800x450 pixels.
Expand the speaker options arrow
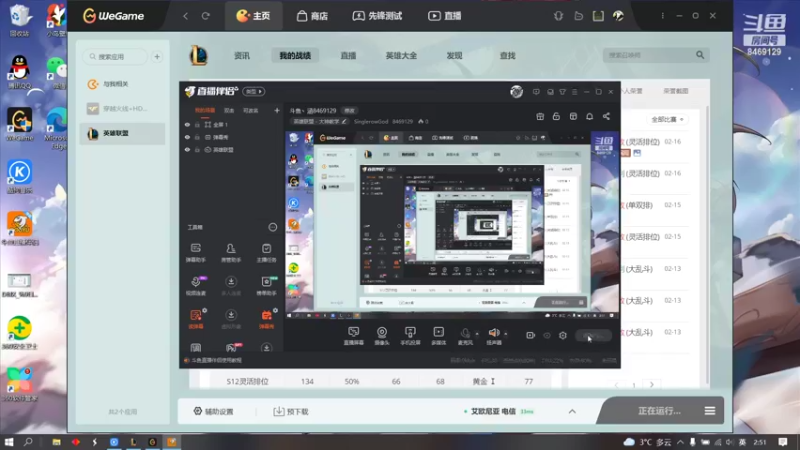tap(506, 334)
